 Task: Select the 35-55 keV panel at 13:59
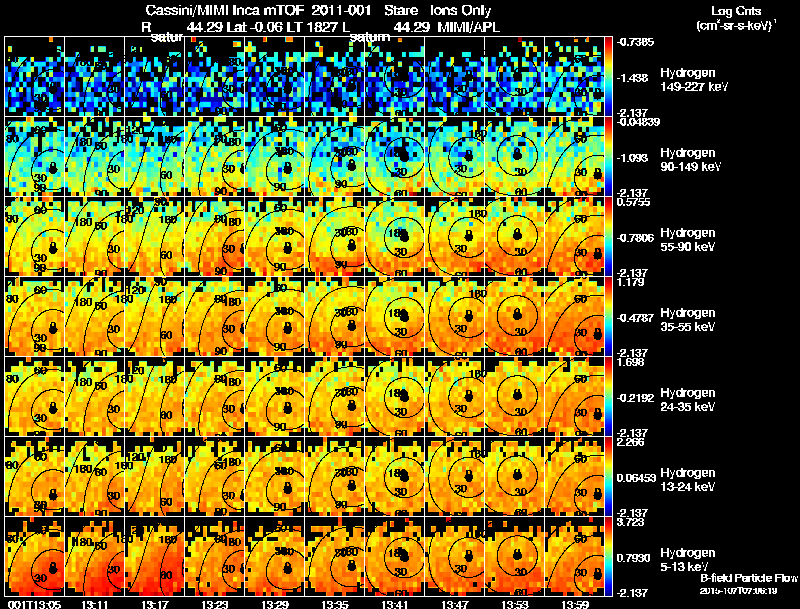574,317
